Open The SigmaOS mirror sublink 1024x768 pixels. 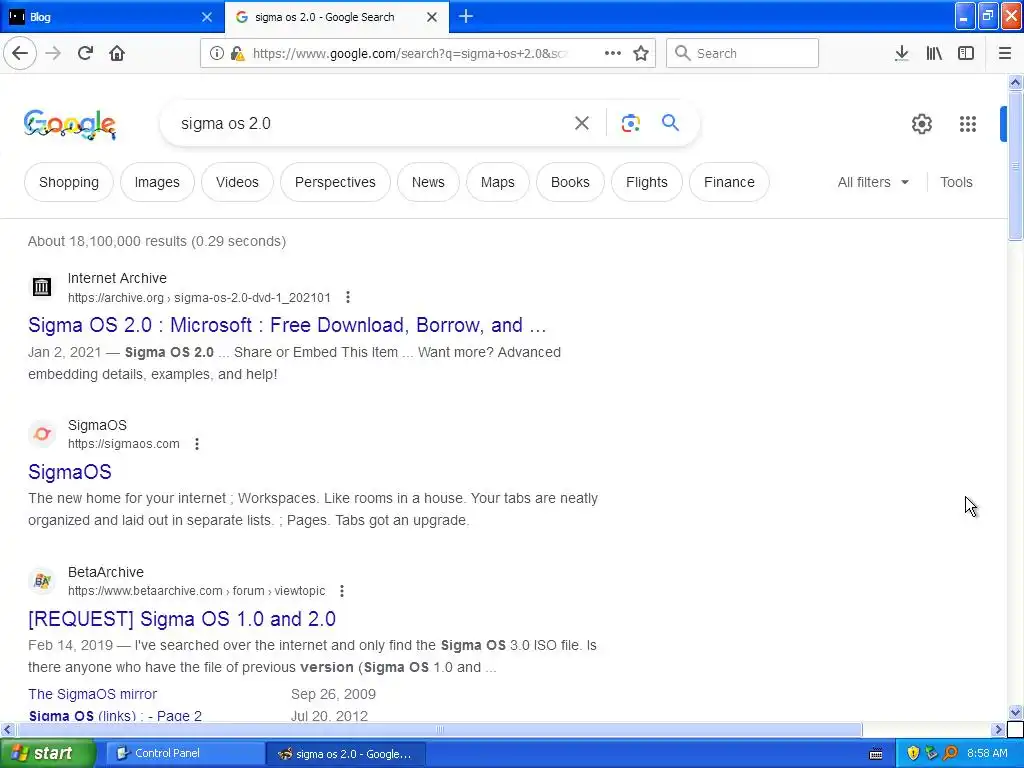click(x=93, y=694)
